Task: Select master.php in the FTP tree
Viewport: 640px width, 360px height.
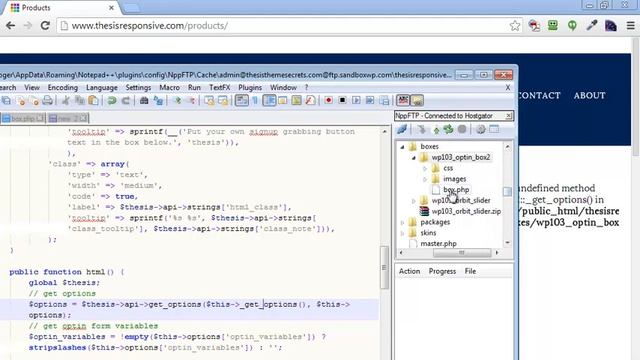Action: [x=438, y=244]
